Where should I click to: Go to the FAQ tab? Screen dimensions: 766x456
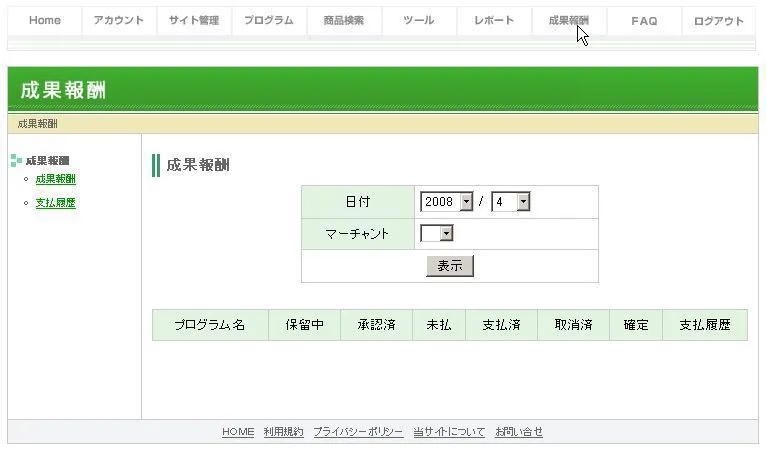644,21
